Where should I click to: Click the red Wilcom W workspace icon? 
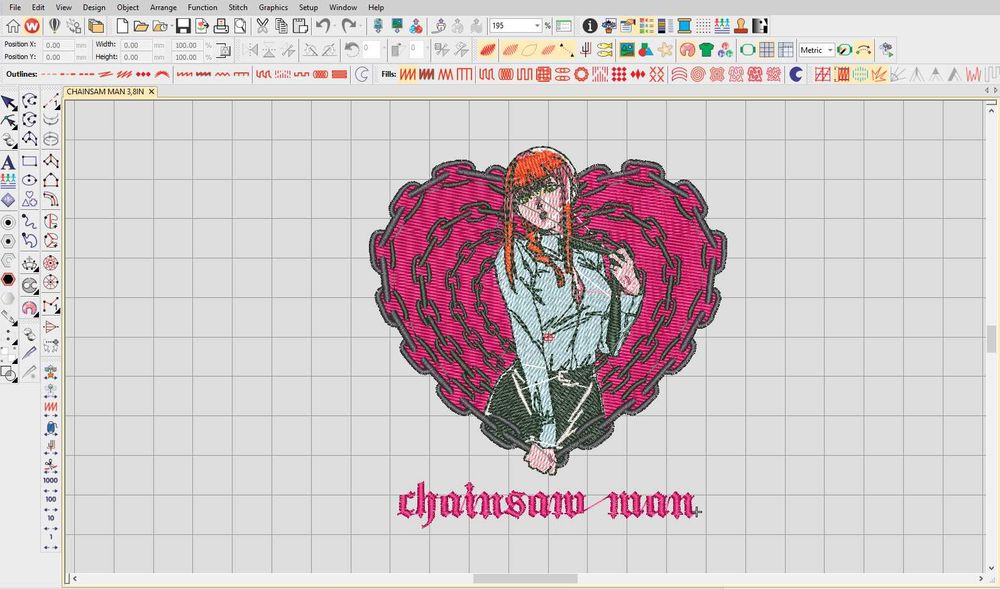pos(32,26)
